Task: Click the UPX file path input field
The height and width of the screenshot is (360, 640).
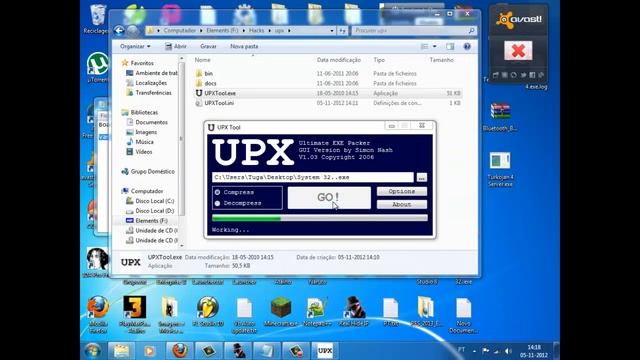Action: click(x=313, y=177)
